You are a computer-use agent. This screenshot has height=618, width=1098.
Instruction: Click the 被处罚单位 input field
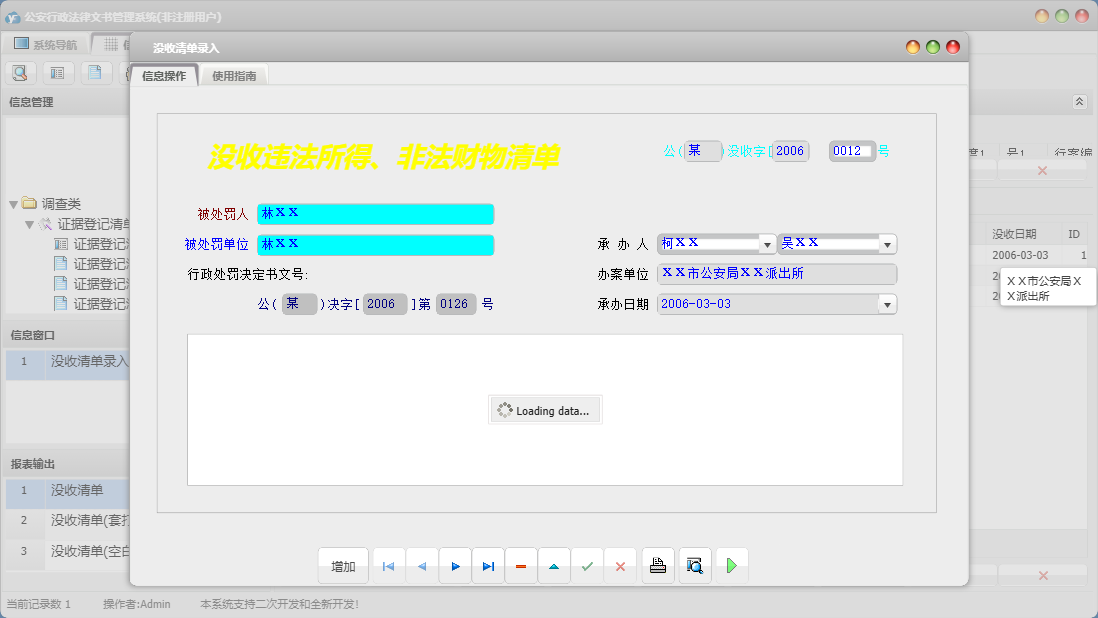375,245
